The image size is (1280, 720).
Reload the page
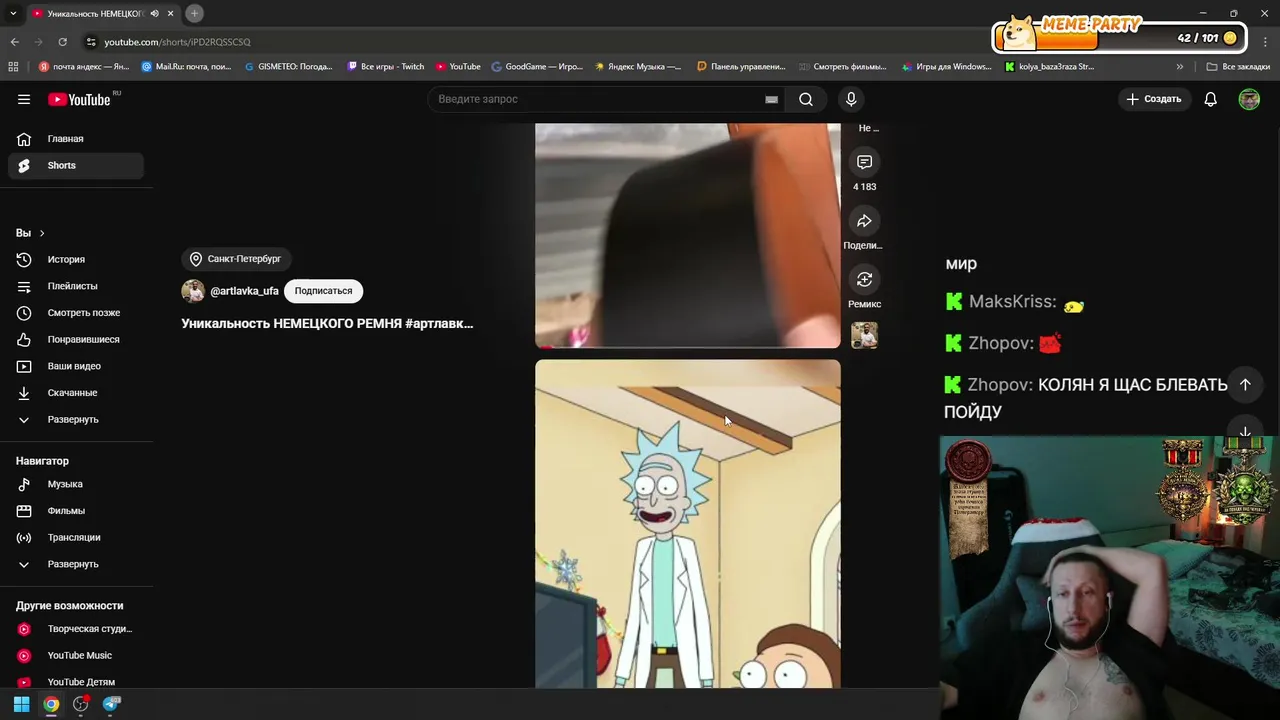62,42
